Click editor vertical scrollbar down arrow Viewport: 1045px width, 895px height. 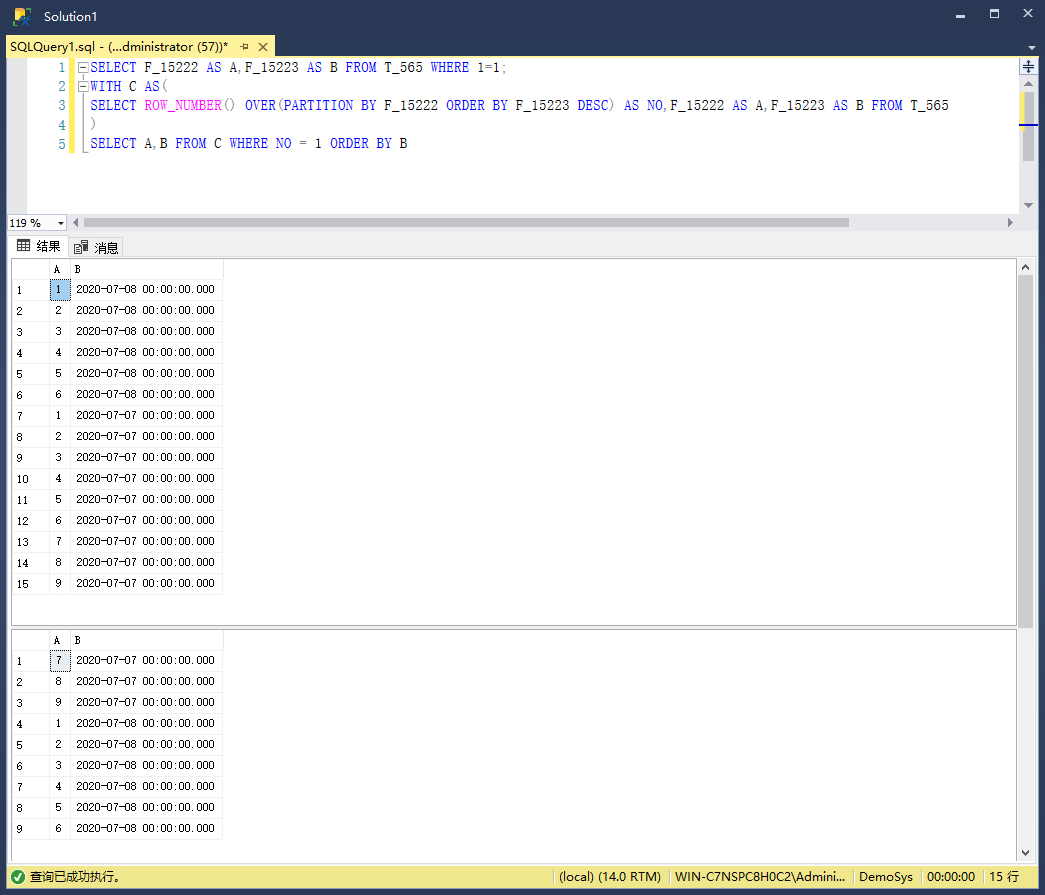pos(1028,205)
